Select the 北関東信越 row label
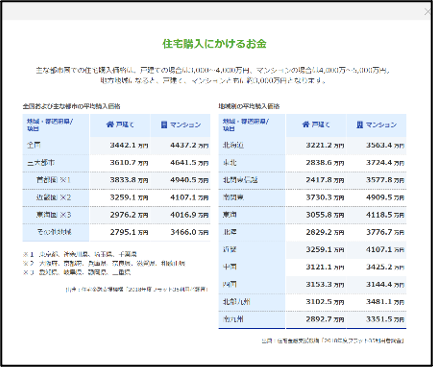The width and height of the screenshot is (434, 368). [240, 180]
